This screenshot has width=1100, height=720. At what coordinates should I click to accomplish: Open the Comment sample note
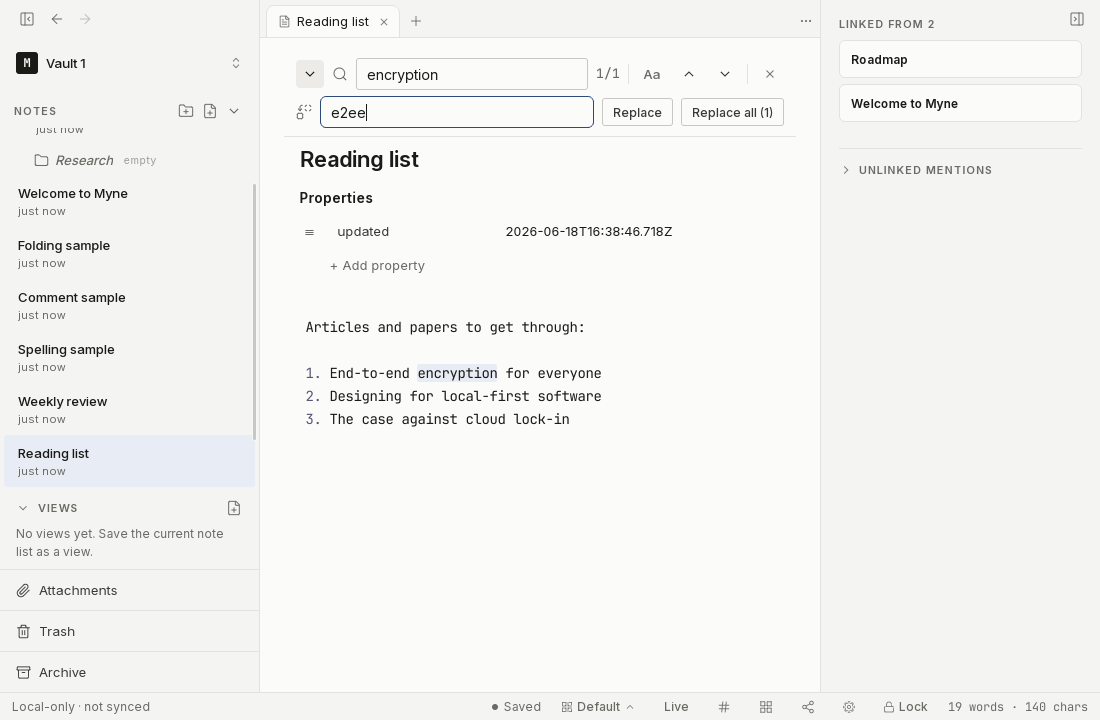129,305
